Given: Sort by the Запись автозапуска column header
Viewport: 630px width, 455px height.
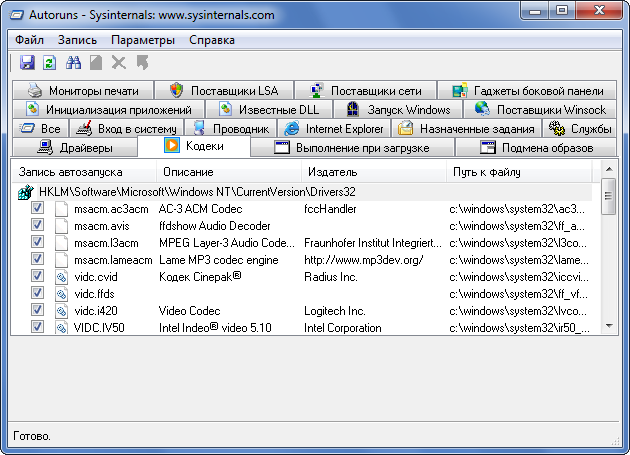Looking at the screenshot, I should coord(84,172).
